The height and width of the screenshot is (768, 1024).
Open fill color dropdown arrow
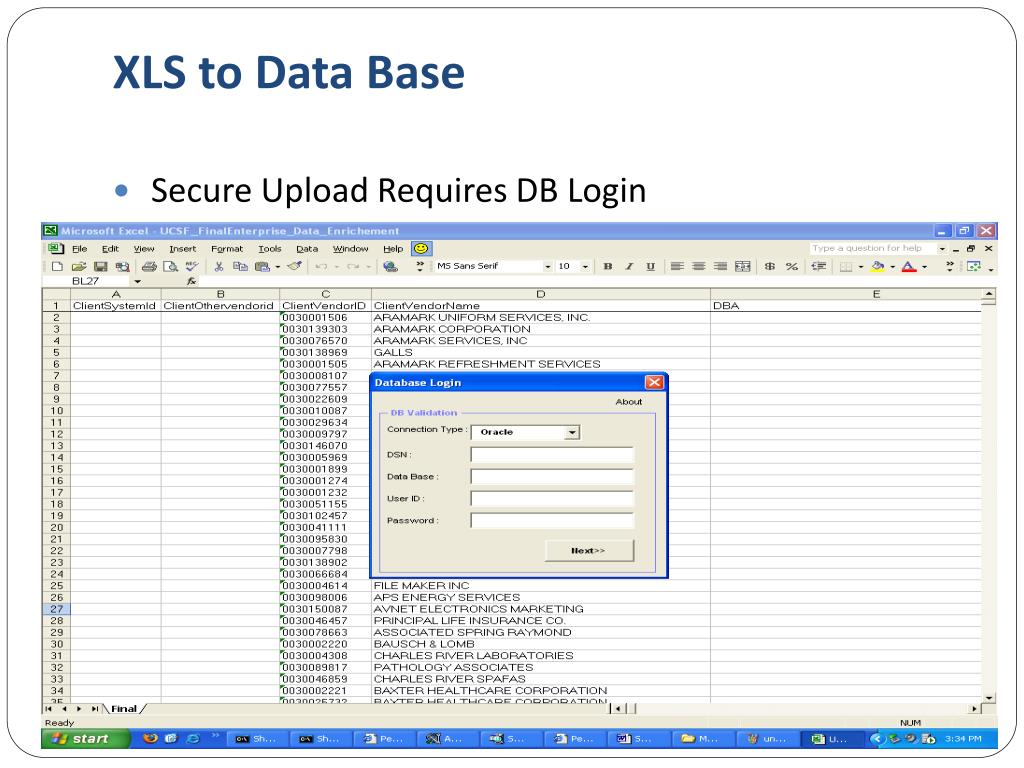[x=892, y=266]
